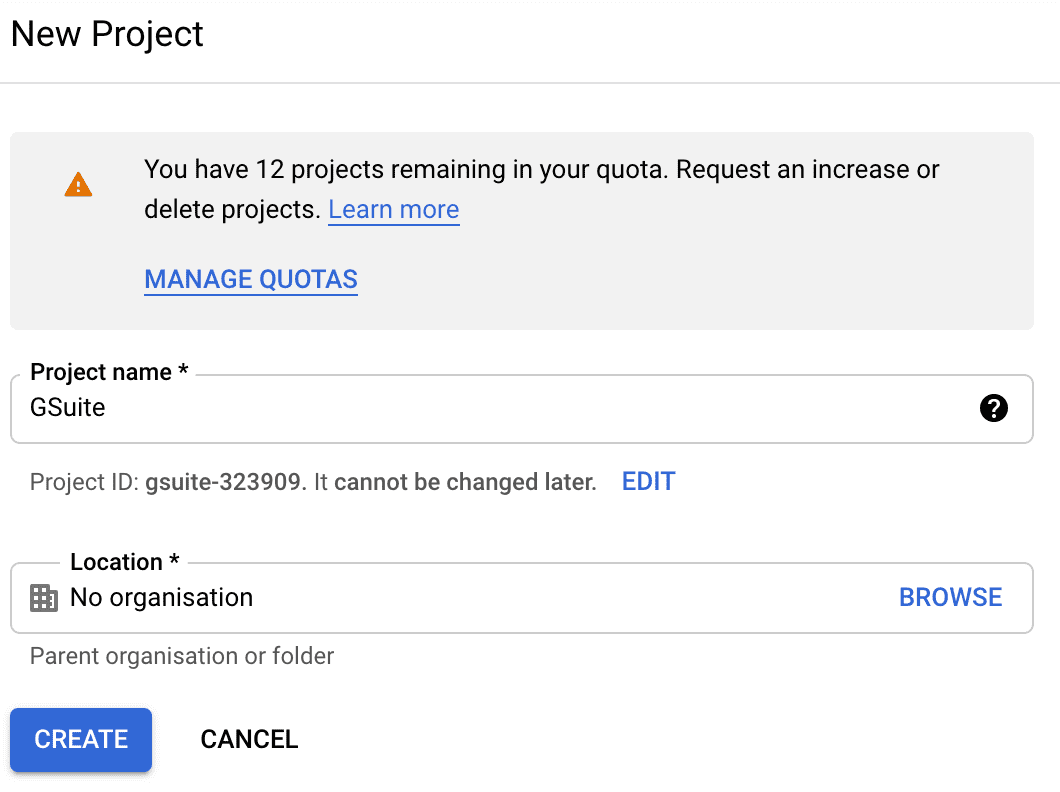Click No organisation to change project location
Image resolution: width=1060 pixels, height=792 pixels.
(161, 597)
